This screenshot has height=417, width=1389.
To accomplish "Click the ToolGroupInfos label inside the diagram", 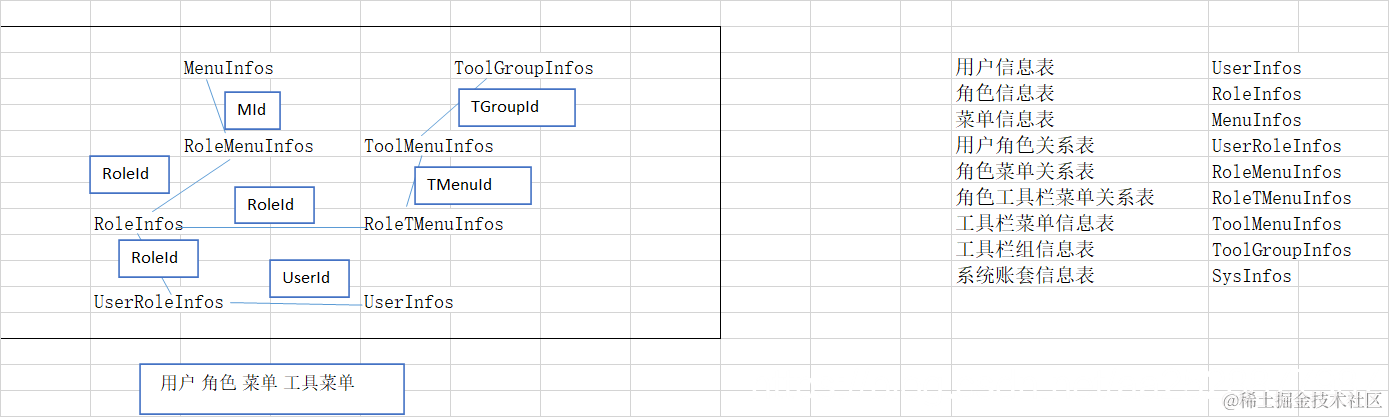I will click(523, 68).
